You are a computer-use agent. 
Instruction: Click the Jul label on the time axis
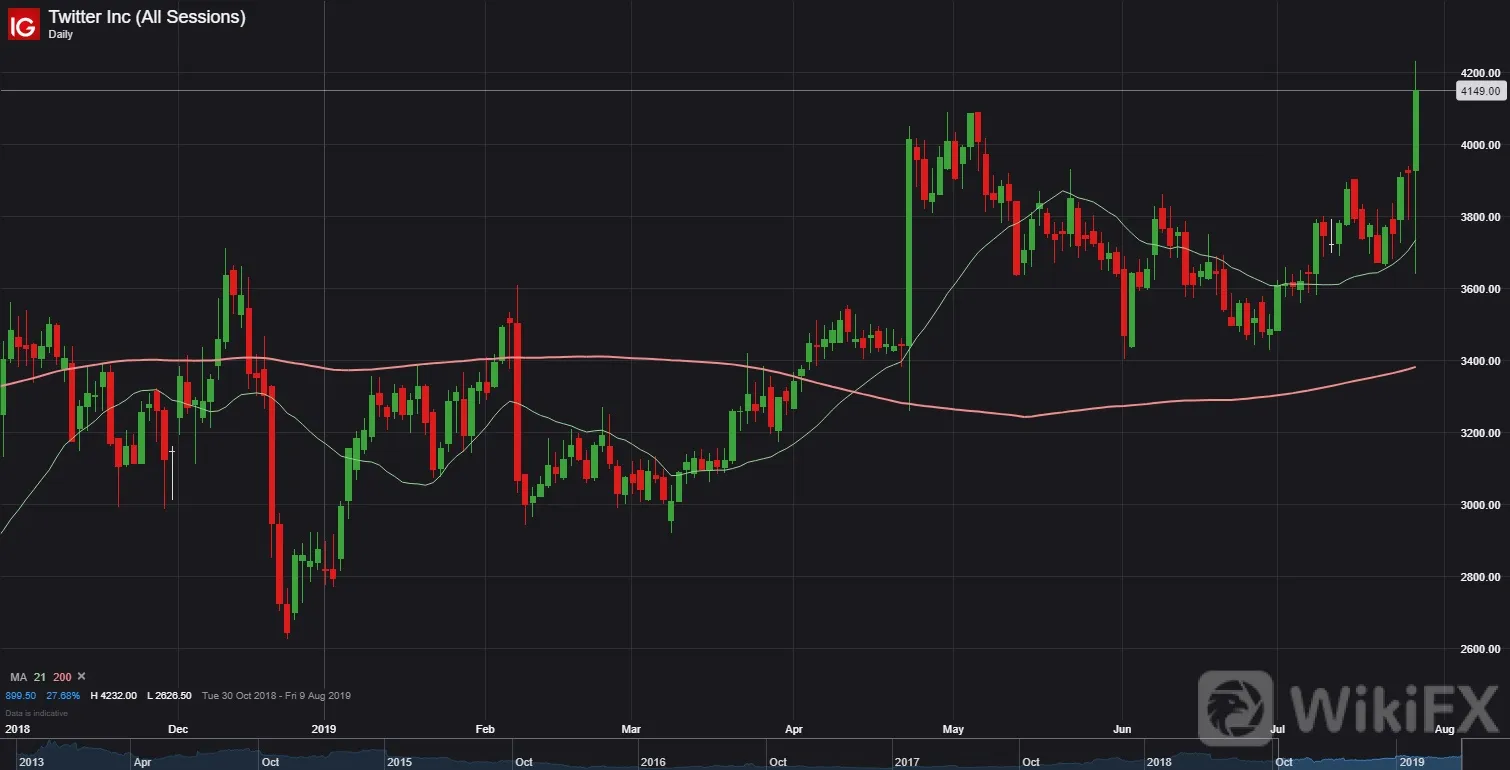point(1277,729)
